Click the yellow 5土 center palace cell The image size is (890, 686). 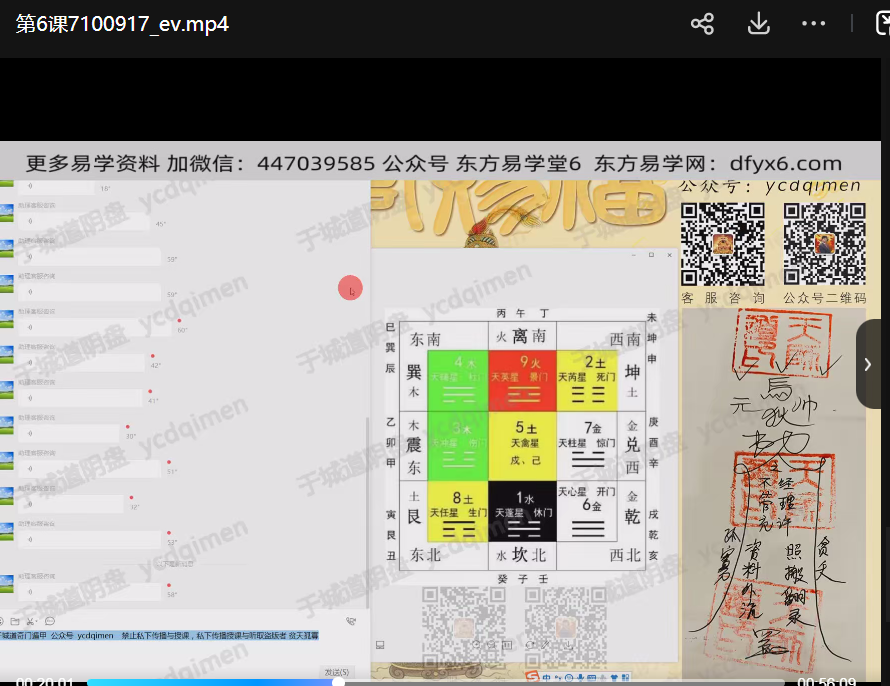tap(523, 444)
